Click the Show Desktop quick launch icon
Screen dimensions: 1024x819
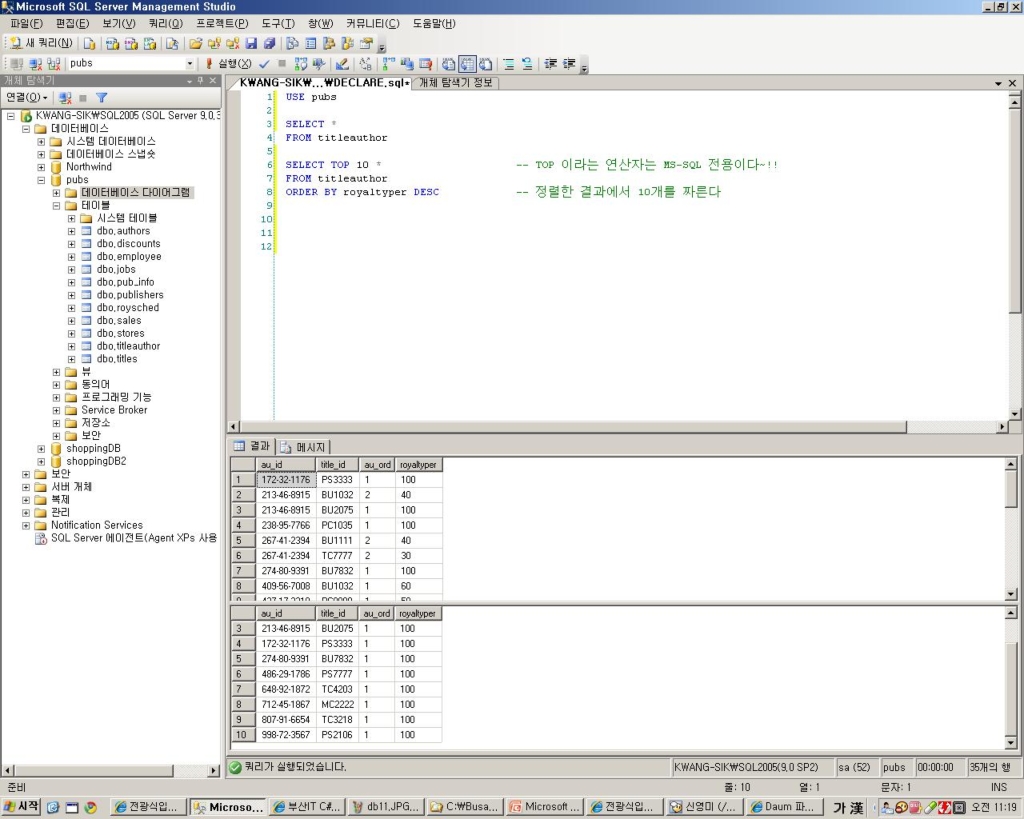[x=72, y=807]
